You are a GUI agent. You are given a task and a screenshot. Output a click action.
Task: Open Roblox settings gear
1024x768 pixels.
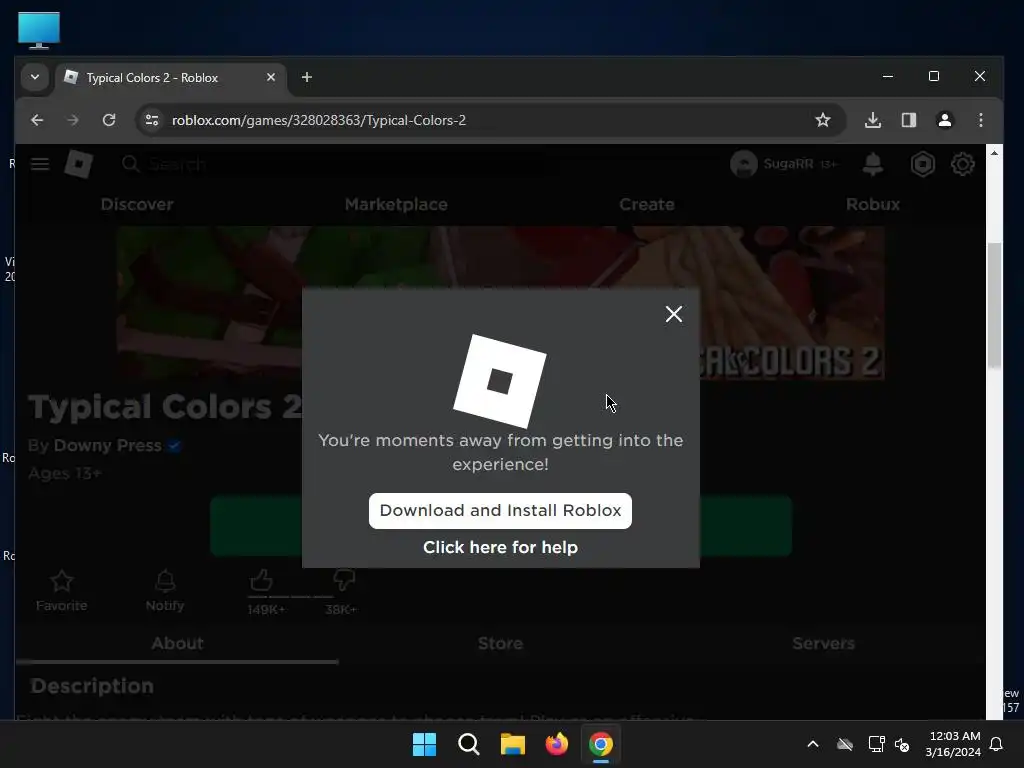coord(962,164)
